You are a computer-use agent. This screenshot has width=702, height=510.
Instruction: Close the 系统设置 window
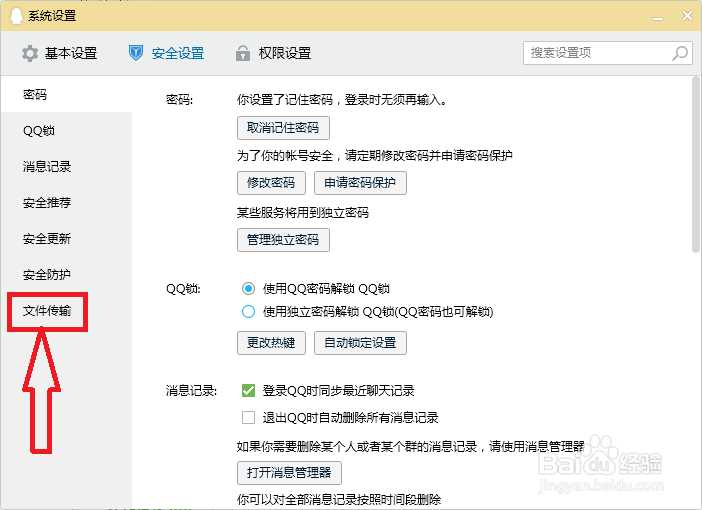click(687, 16)
